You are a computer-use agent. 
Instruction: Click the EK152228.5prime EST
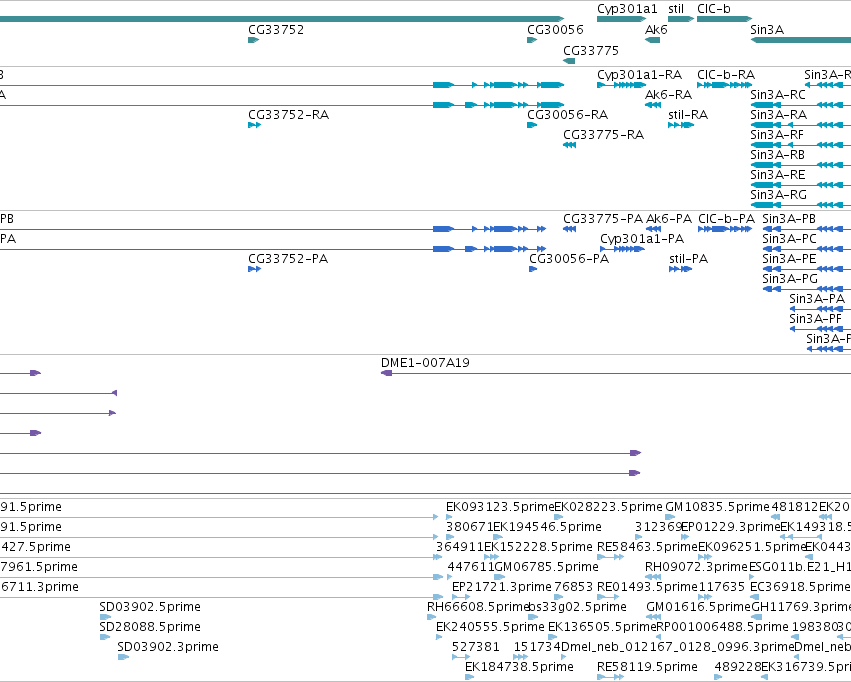(491, 557)
